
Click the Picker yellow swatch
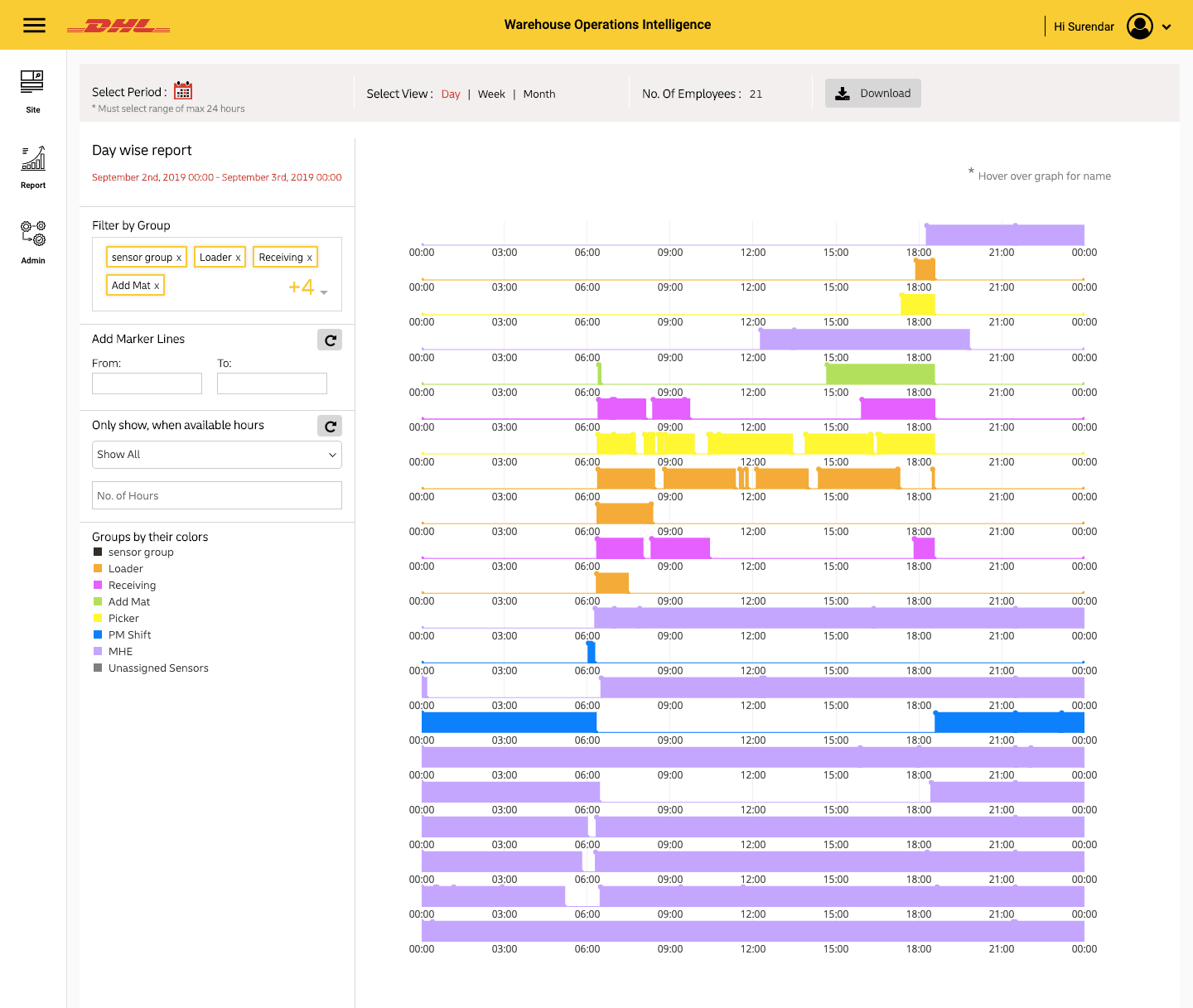click(x=98, y=618)
